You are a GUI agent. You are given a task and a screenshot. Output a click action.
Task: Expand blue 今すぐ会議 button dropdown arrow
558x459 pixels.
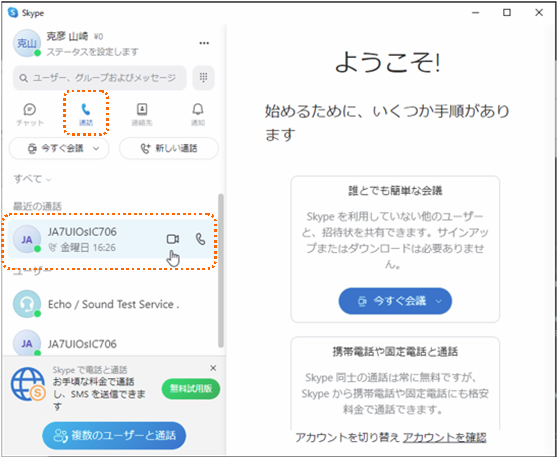[x=439, y=301]
